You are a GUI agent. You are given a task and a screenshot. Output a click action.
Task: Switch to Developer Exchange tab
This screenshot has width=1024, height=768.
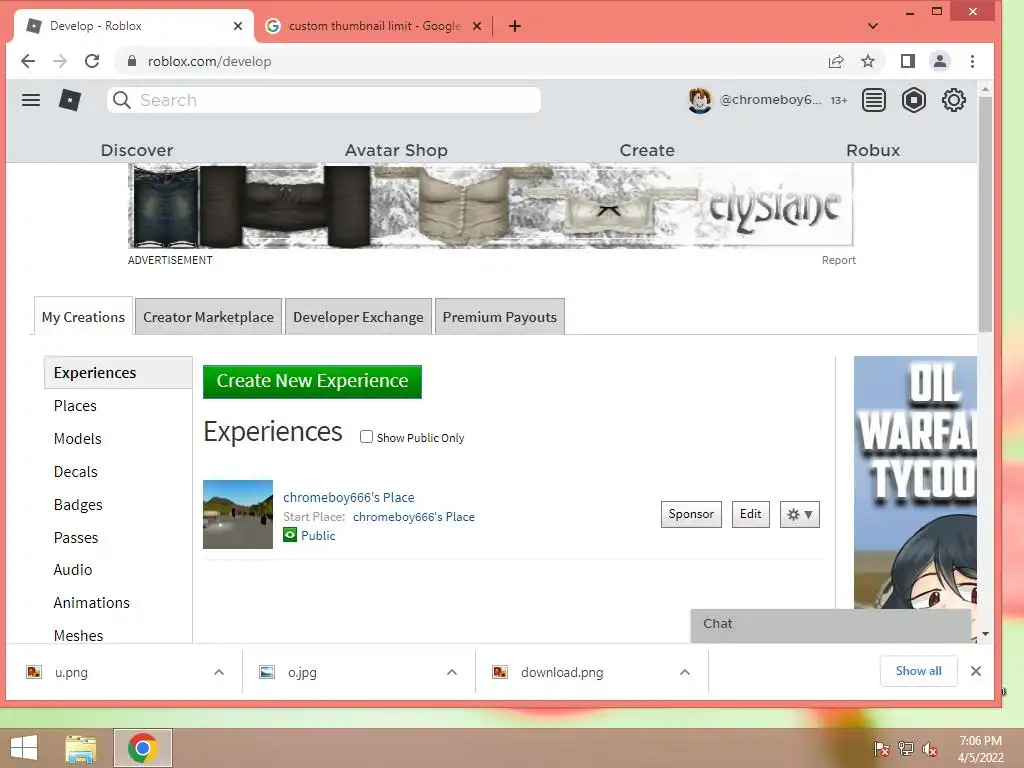tap(358, 317)
